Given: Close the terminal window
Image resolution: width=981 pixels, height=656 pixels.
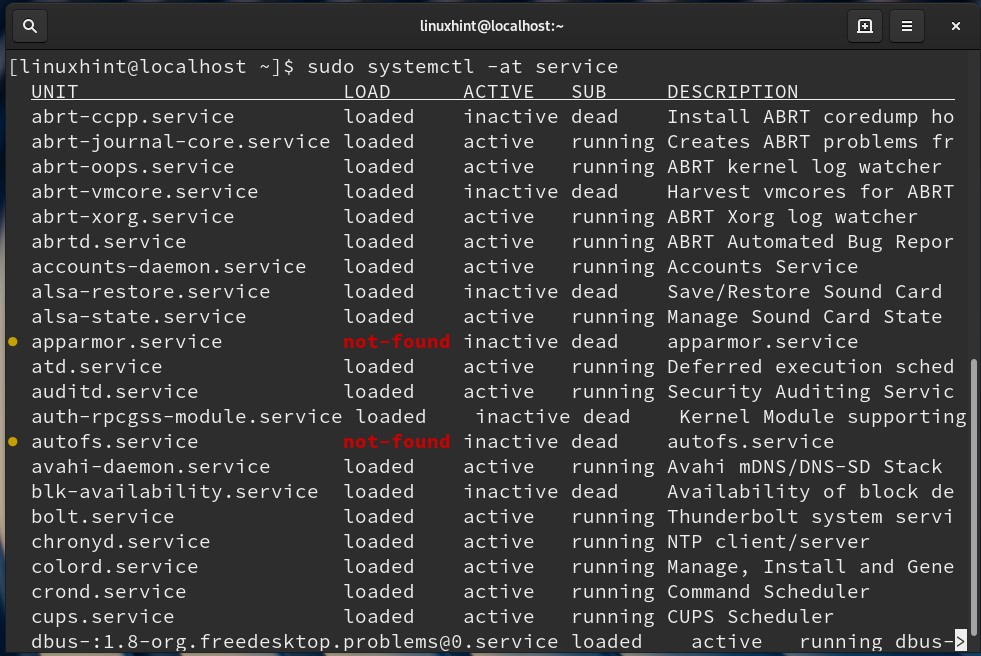Looking at the screenshot, I should pyautogui.click(x=956, y=26).
